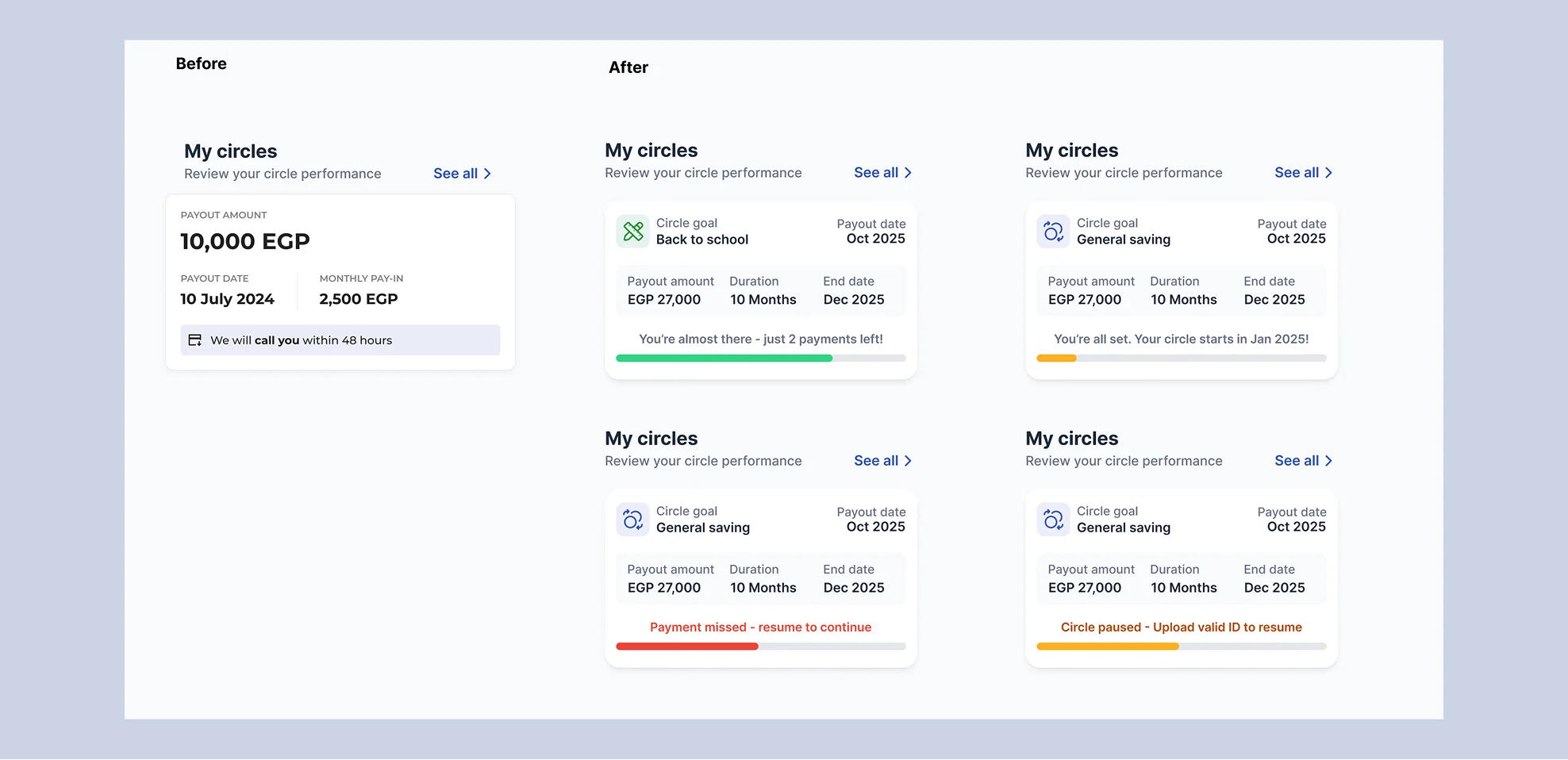The width and height of the screenshot is (1568, 760).
Task: Click '10 Months' duration in 'You're all set' card
Action: point(1184,300)
